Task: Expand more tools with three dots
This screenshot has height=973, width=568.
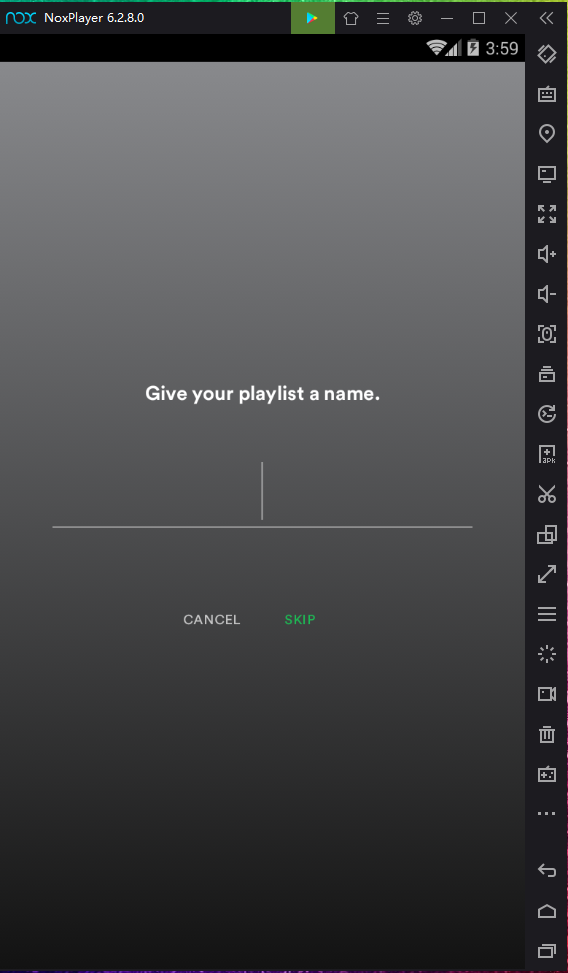Action: tap(546, 814)
